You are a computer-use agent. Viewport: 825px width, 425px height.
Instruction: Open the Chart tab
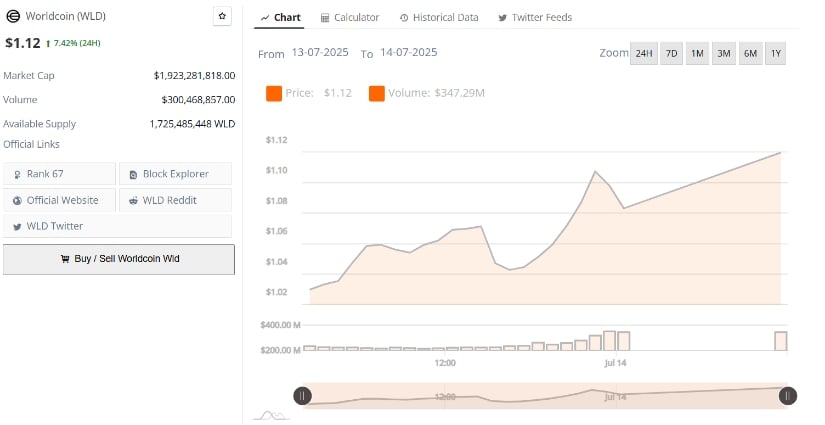coord(281,17)
